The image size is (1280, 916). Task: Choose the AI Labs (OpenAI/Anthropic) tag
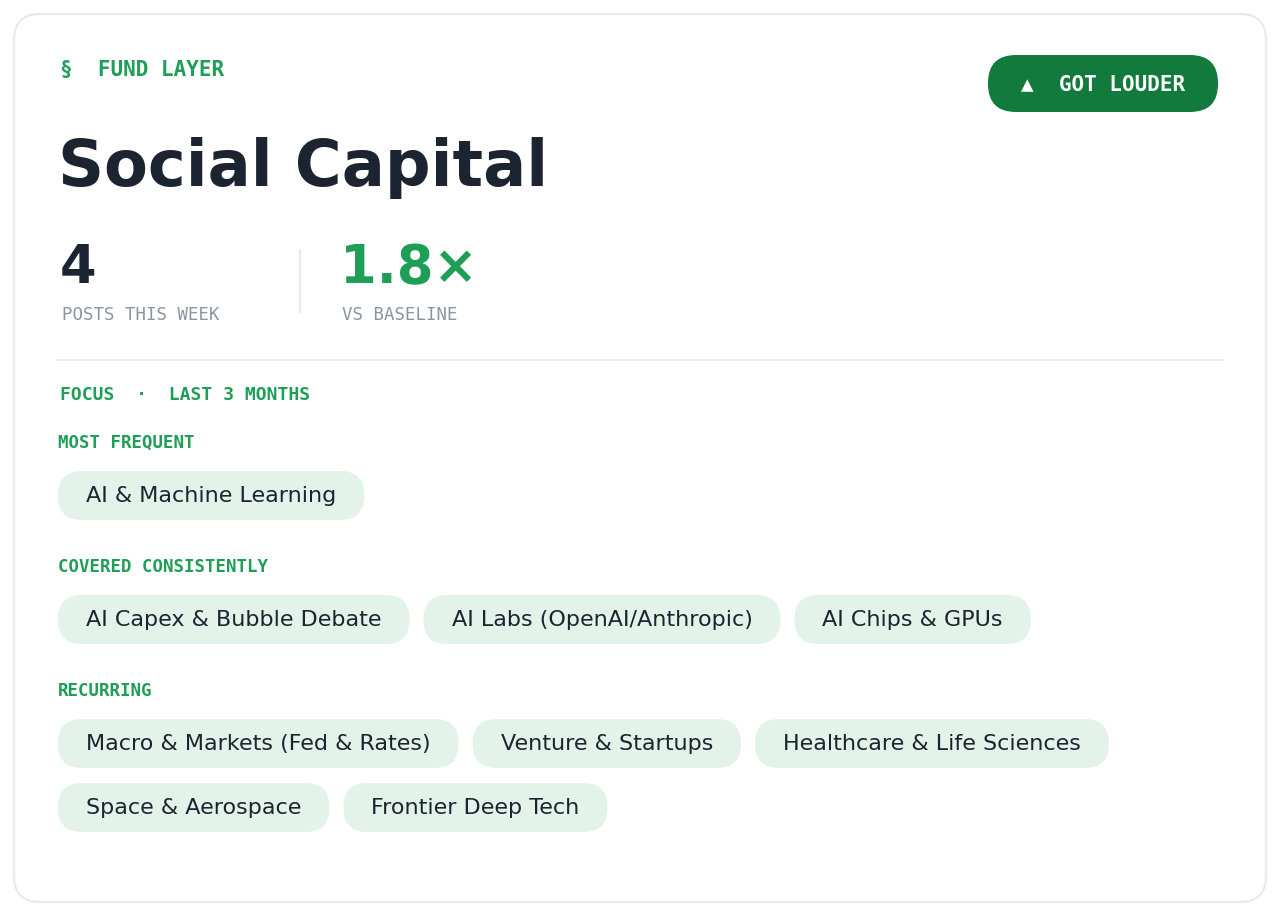[x=602, y=620]
